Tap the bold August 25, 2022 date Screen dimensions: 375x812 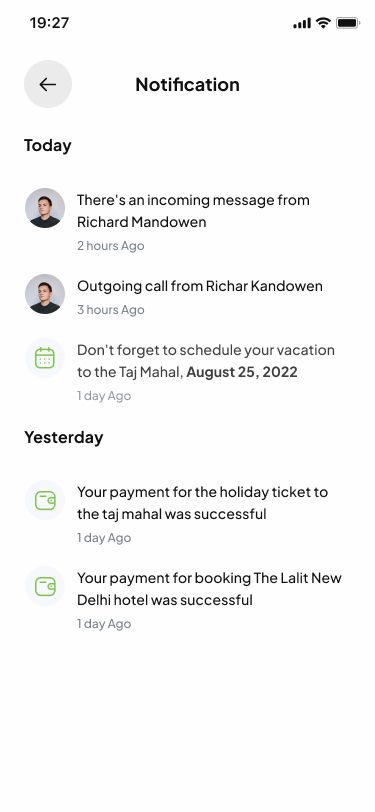242,372
